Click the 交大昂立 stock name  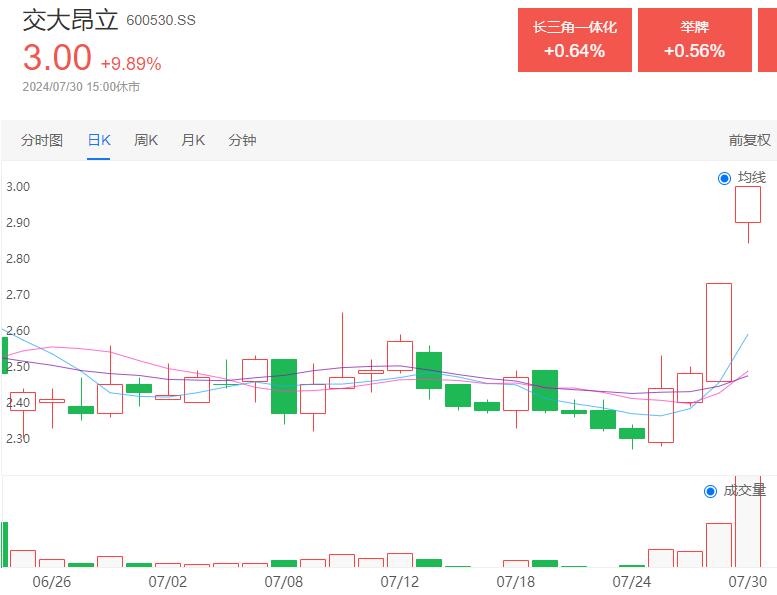[x=70, y=20]
